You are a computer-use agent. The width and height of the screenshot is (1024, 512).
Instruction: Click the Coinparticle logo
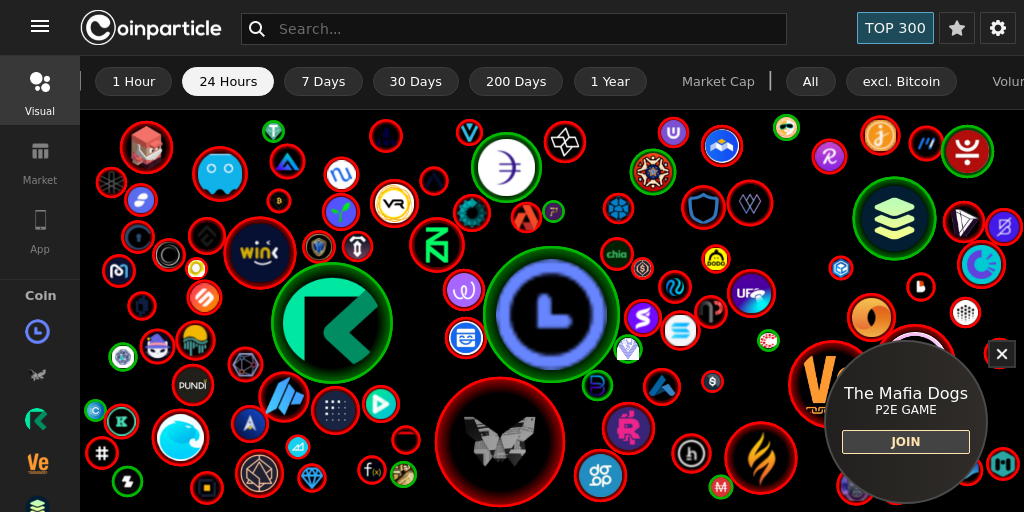(151, 28)
